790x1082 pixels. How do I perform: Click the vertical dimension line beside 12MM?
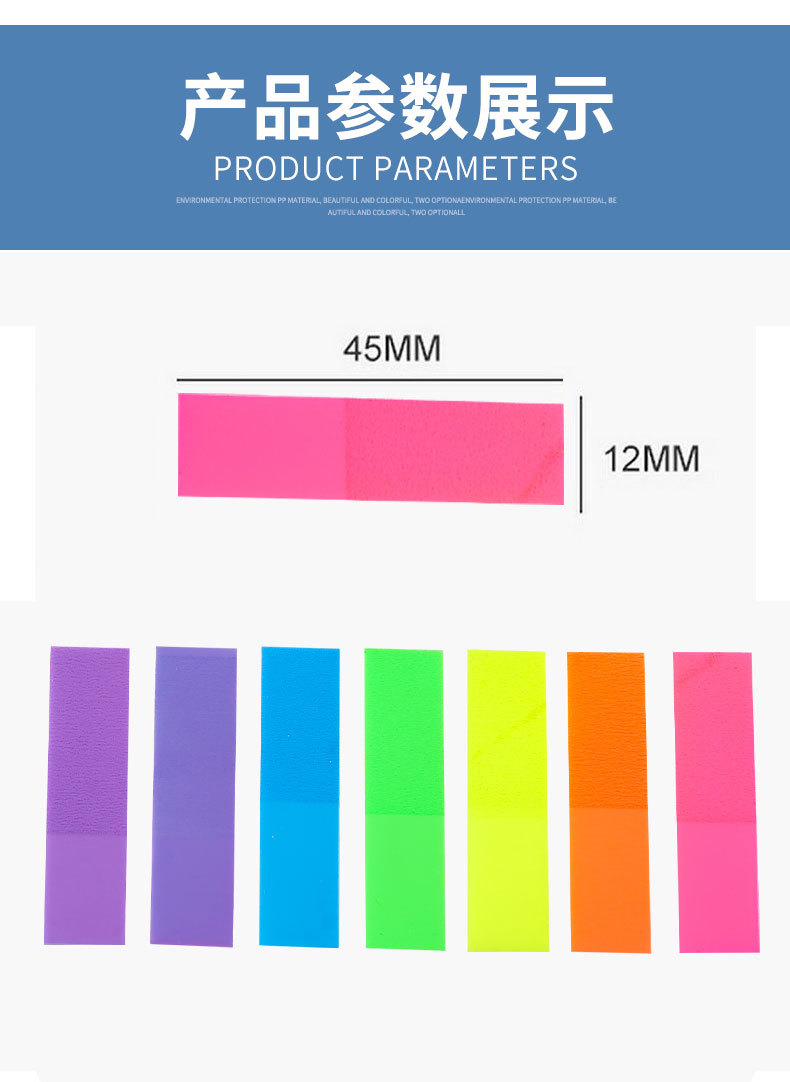pyautogui.click(x=581, y=453)
